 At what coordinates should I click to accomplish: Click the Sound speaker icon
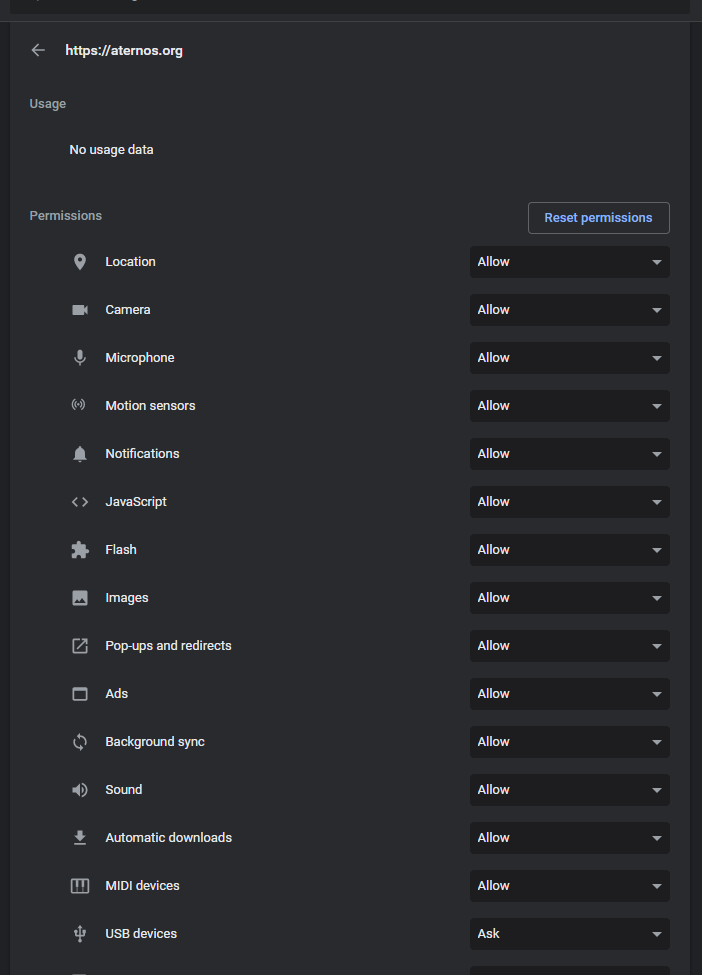[80, 790]
